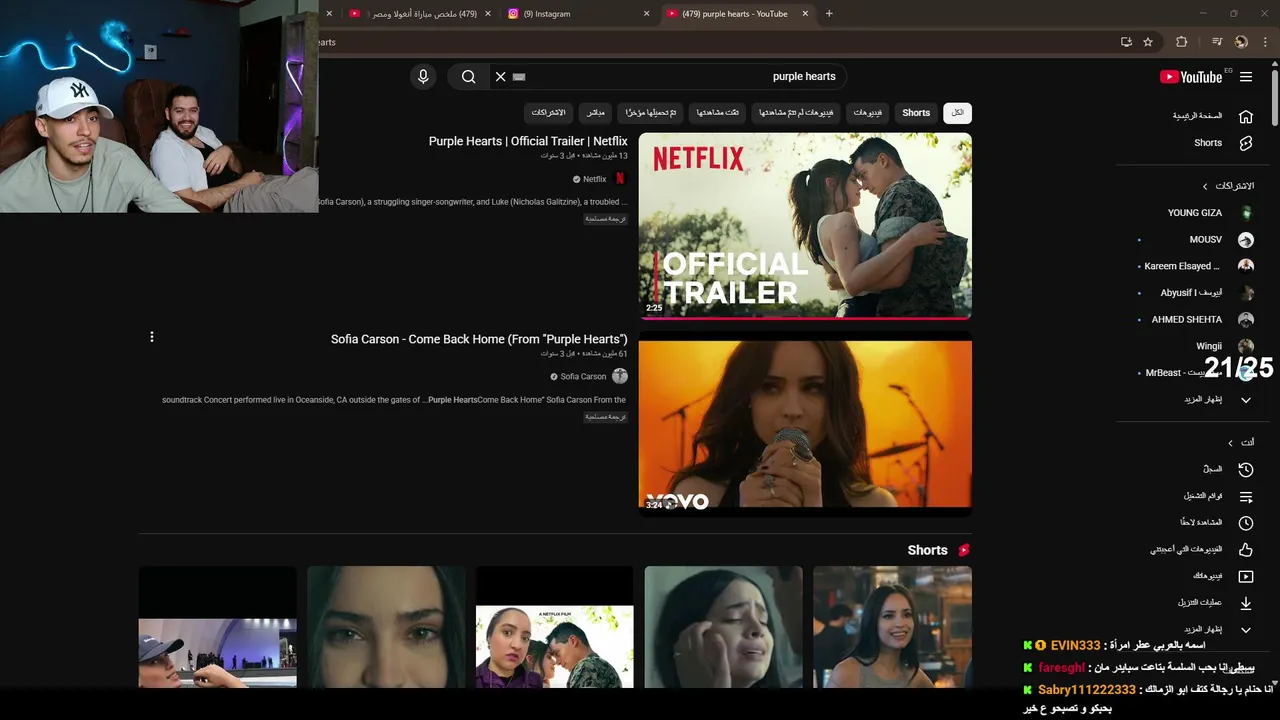This screenshot has width=1280, height=720.
Task: Open the YOUNG GIZA channel subscription
Action: pos(1212,213)
